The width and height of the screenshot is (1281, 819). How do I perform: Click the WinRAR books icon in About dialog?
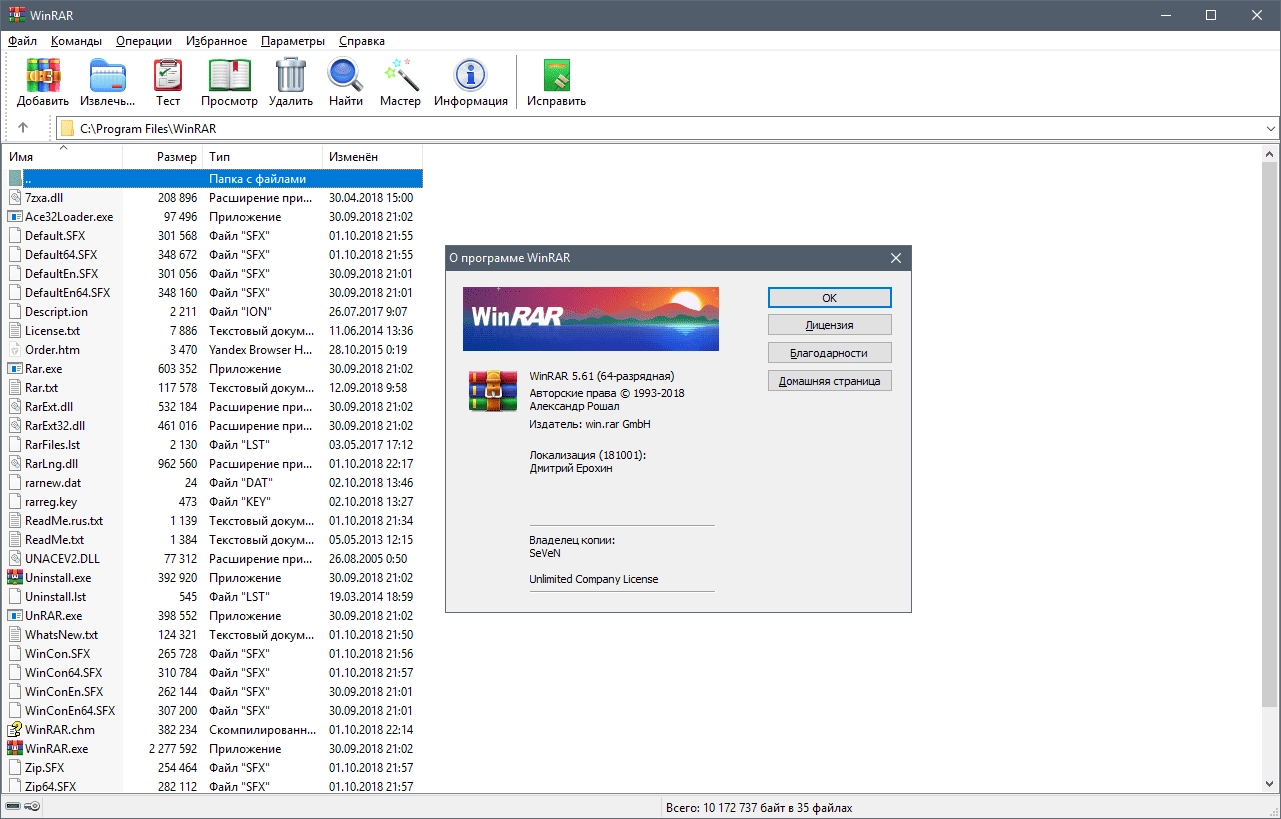click(492, 390)
